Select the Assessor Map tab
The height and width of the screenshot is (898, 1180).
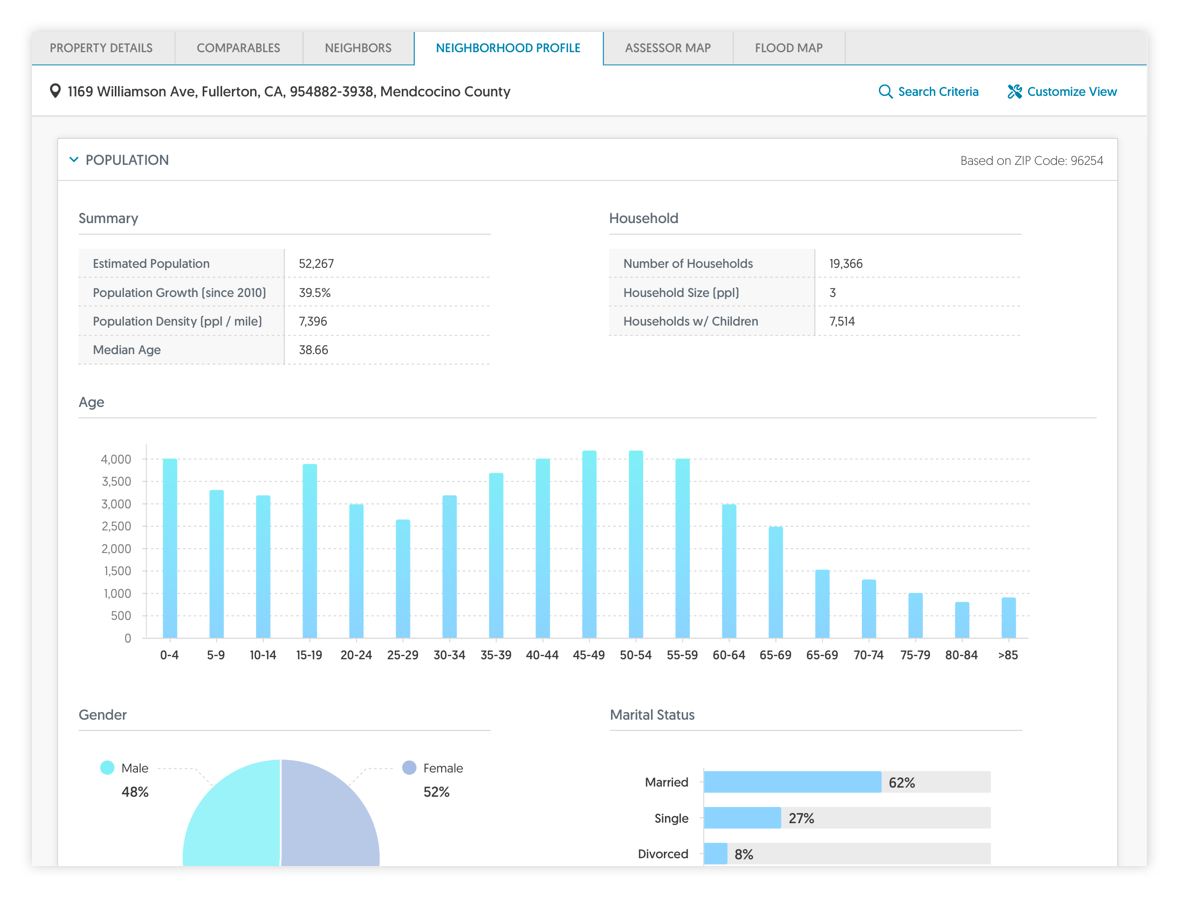pyautogui.click(x=668, y=48)
